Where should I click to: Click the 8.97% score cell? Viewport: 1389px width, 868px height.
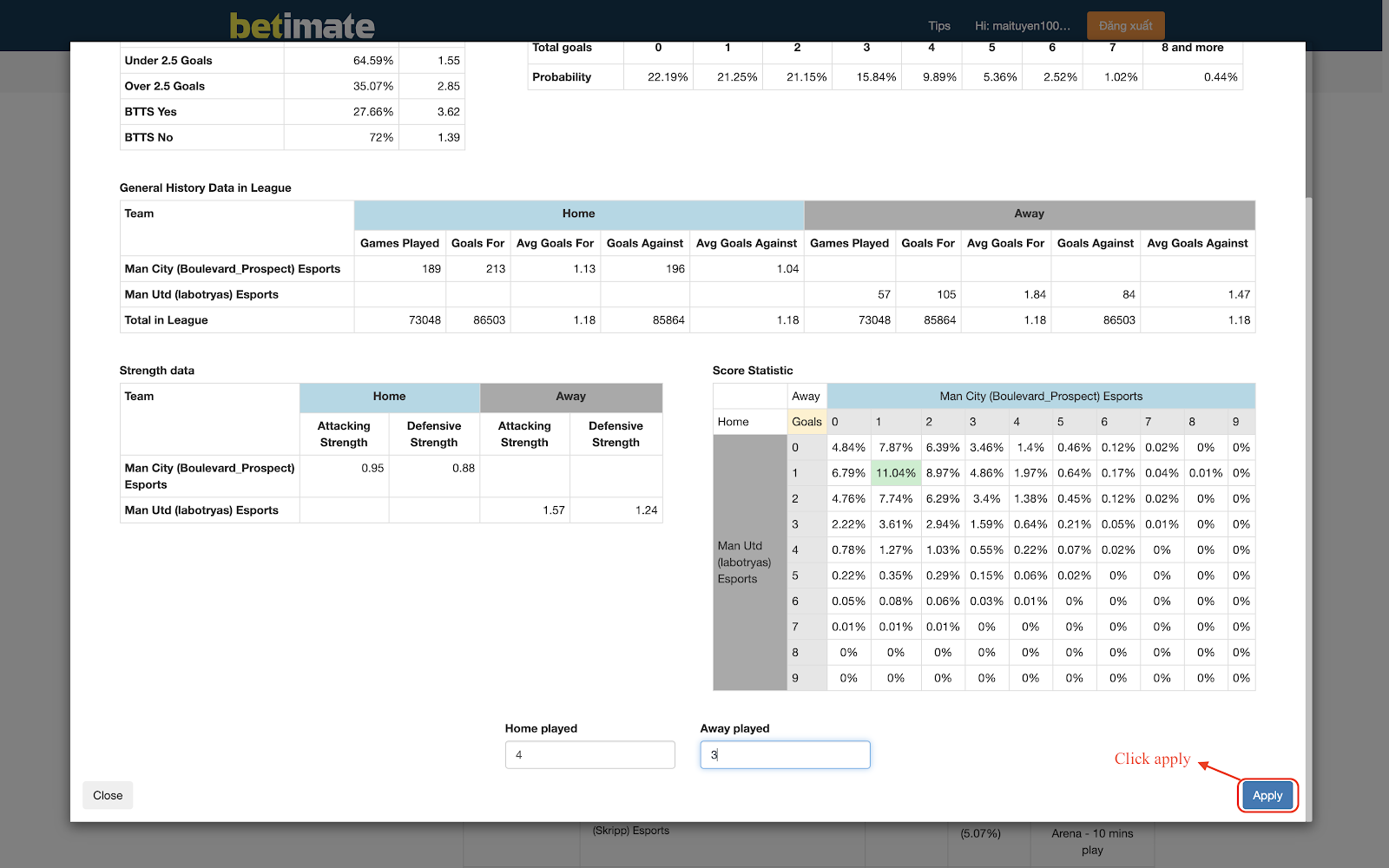pos(943,473)
